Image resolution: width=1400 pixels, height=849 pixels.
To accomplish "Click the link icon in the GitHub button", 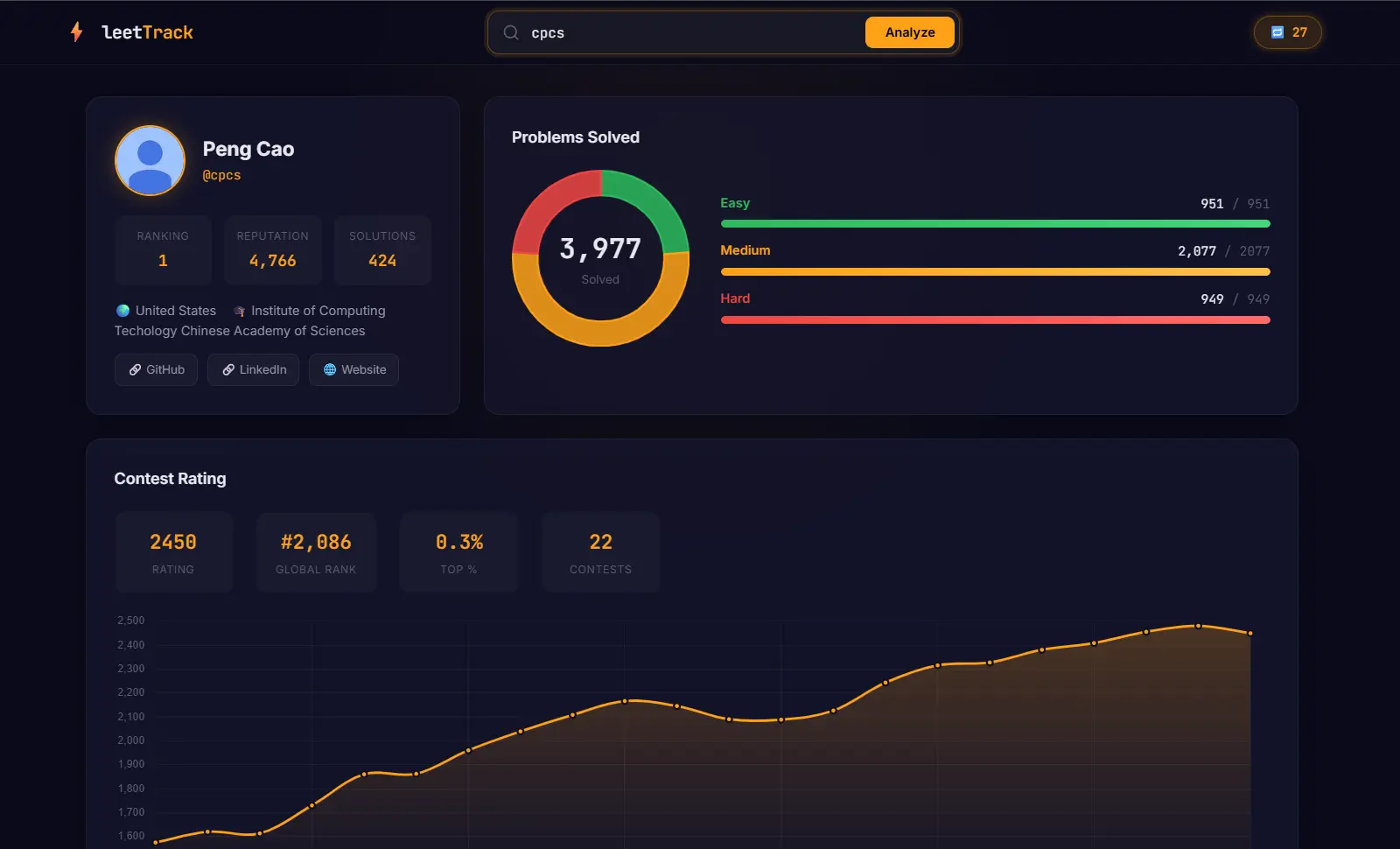I will [x=135, y=370].
